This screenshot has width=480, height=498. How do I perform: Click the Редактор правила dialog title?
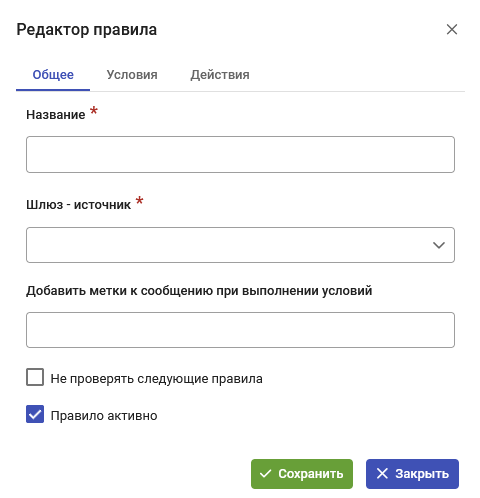[87, 30]
